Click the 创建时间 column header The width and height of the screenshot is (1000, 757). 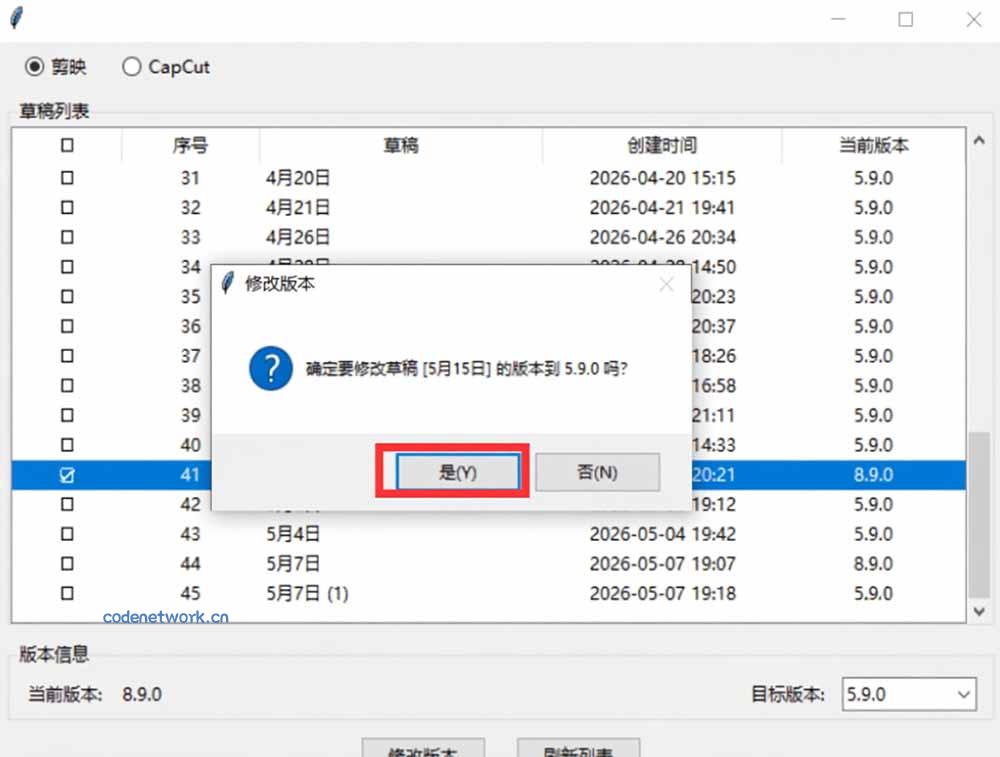(662, 145)
